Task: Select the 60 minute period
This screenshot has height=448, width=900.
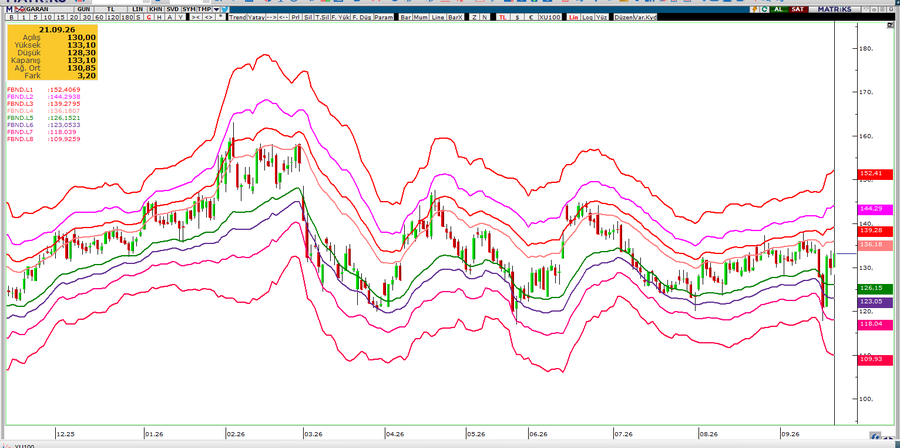Action: coord(99,17)
